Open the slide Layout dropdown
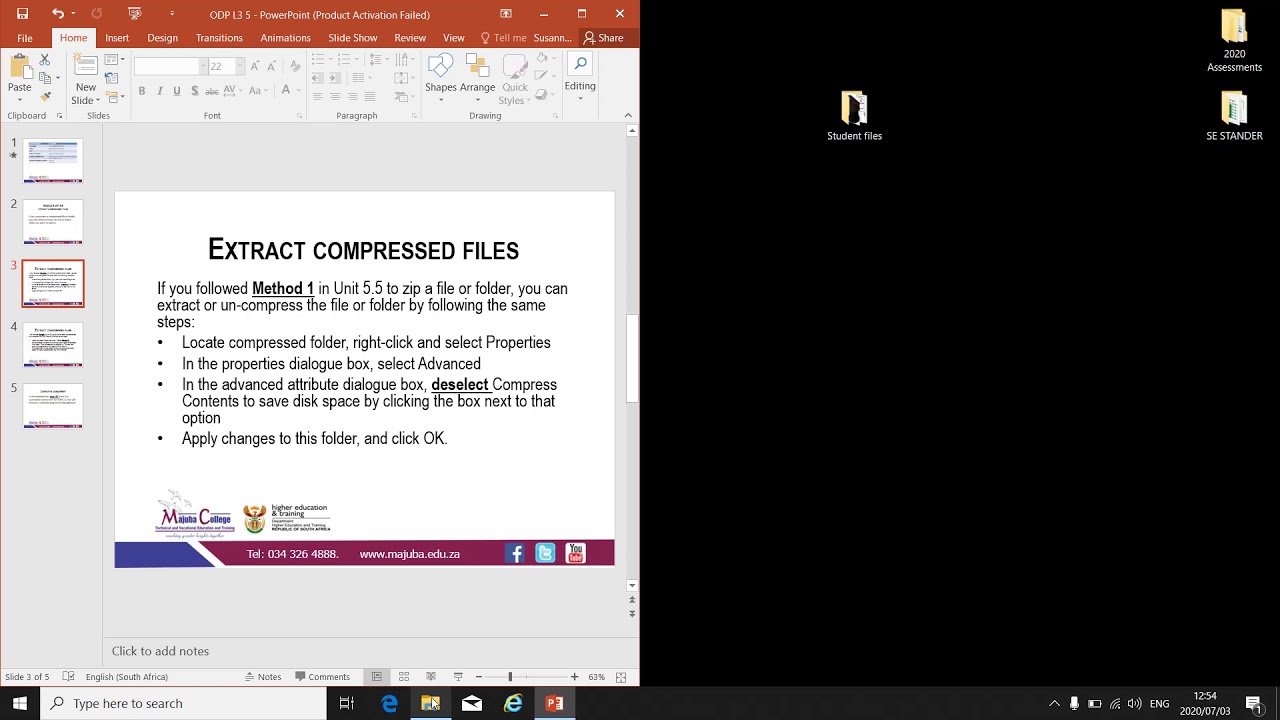This screenshot has height=720, width=1280. (114, 61)
